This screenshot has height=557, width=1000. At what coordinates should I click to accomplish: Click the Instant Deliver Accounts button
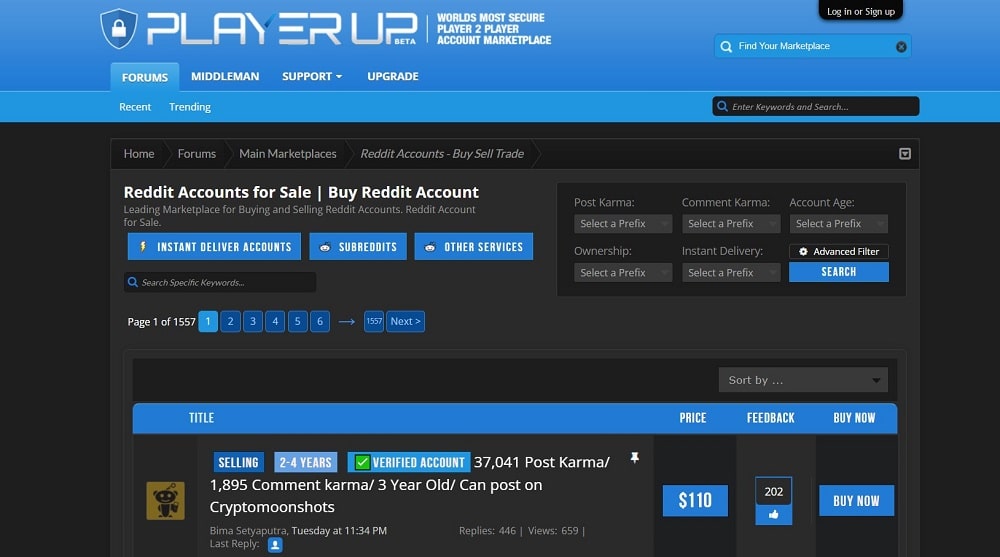coord(214,246)
